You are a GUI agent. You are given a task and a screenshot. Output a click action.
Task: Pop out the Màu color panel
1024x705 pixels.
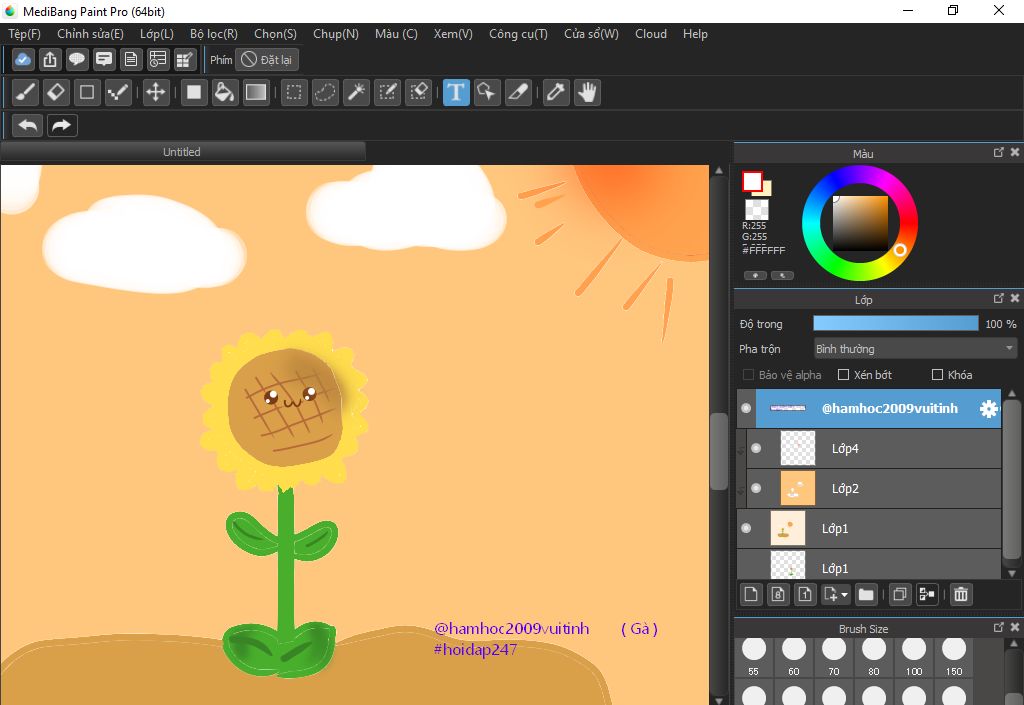999,152
